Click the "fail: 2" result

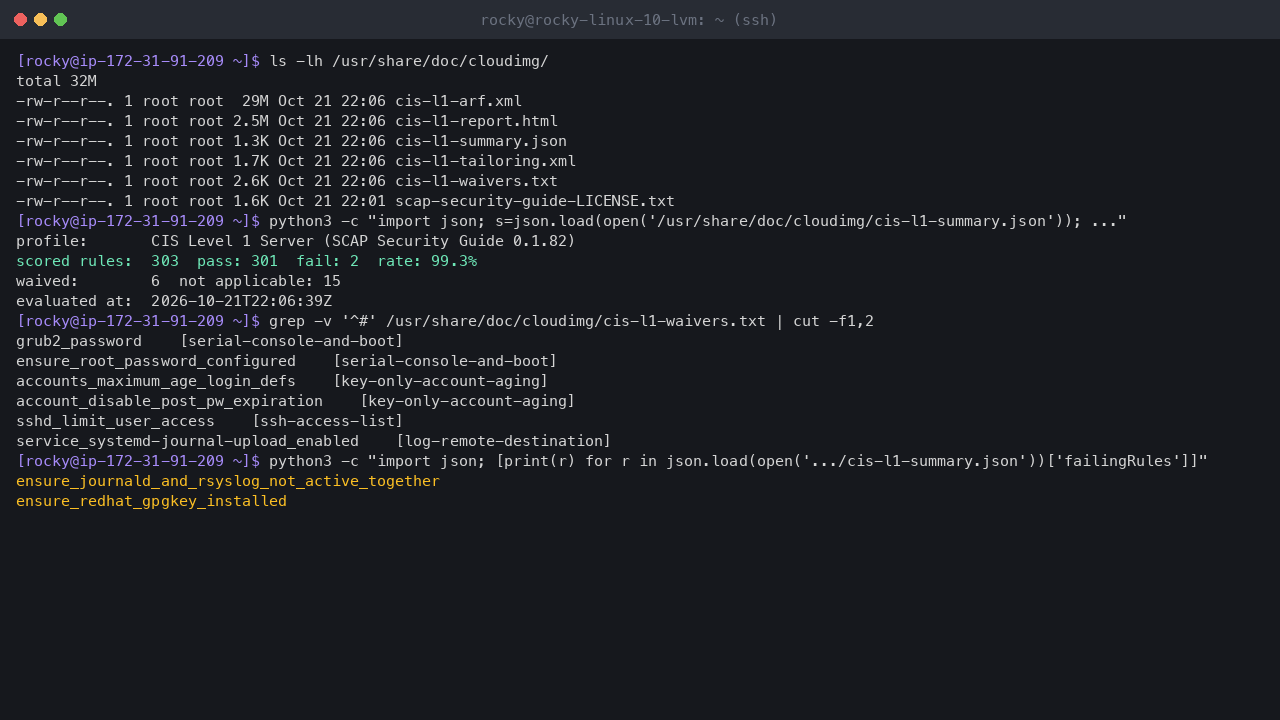327,261
